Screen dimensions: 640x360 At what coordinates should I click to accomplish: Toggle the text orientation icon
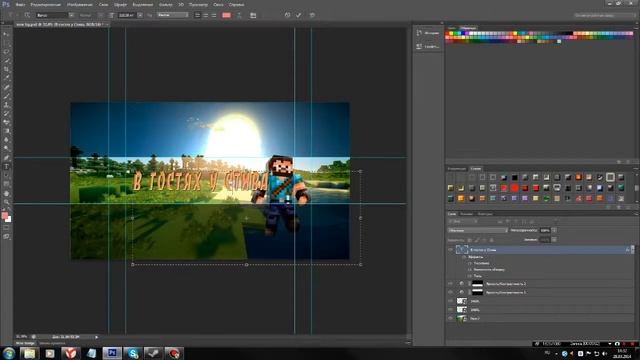[27, 15]
